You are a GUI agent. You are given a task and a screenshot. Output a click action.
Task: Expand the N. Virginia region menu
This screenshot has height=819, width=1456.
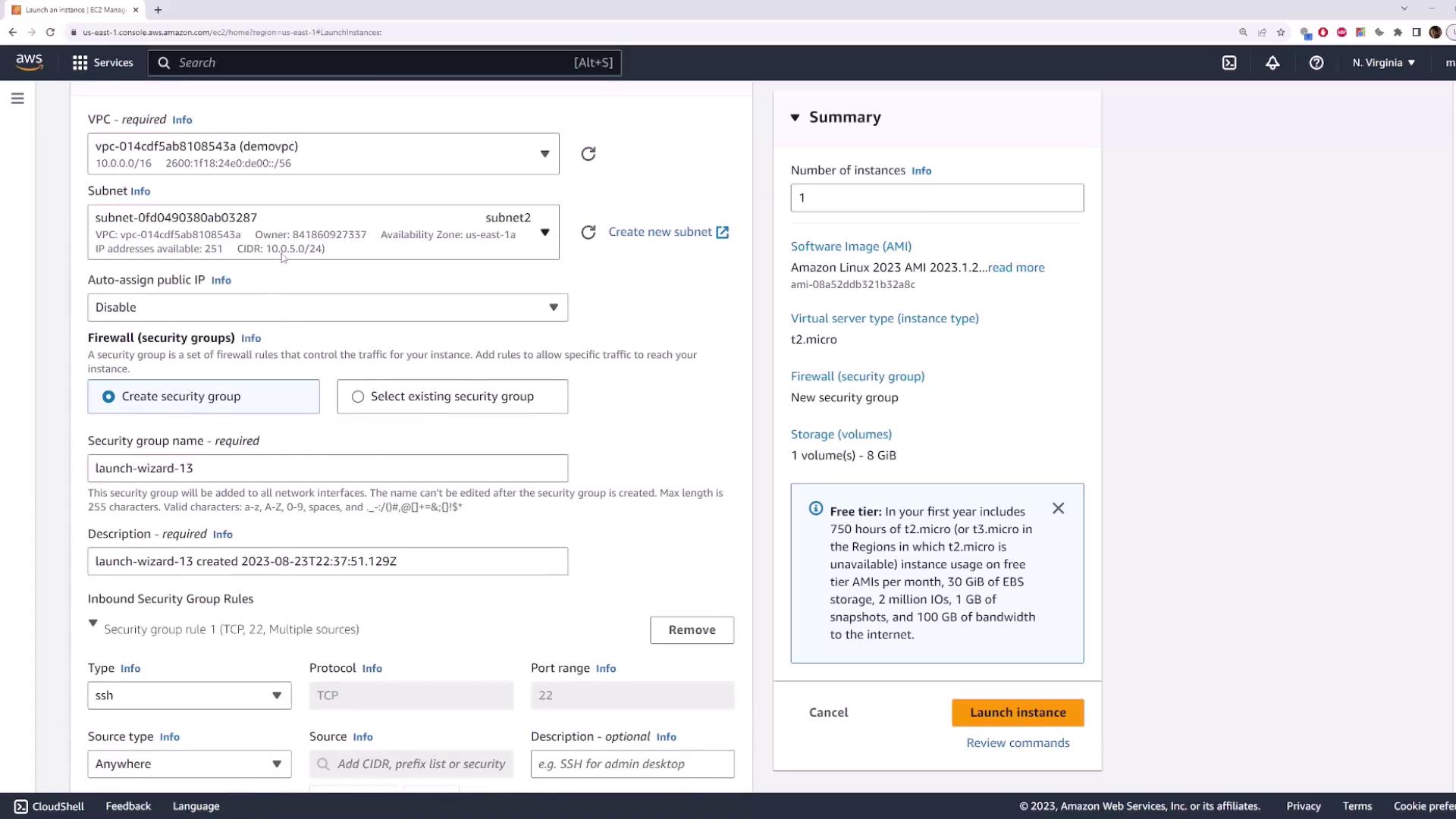coord(1383,63)
